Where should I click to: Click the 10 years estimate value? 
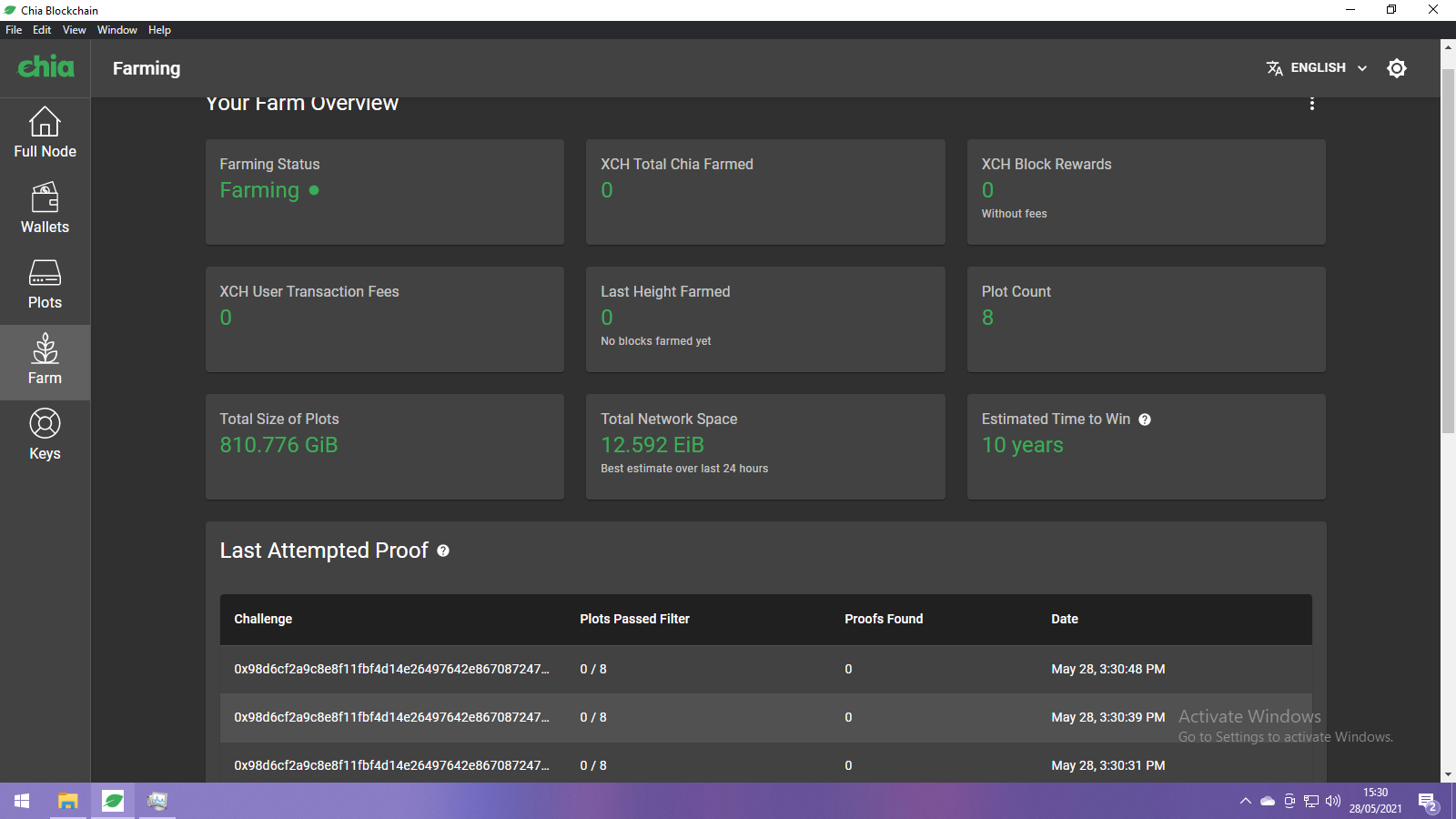click(x=1022, y=445)
